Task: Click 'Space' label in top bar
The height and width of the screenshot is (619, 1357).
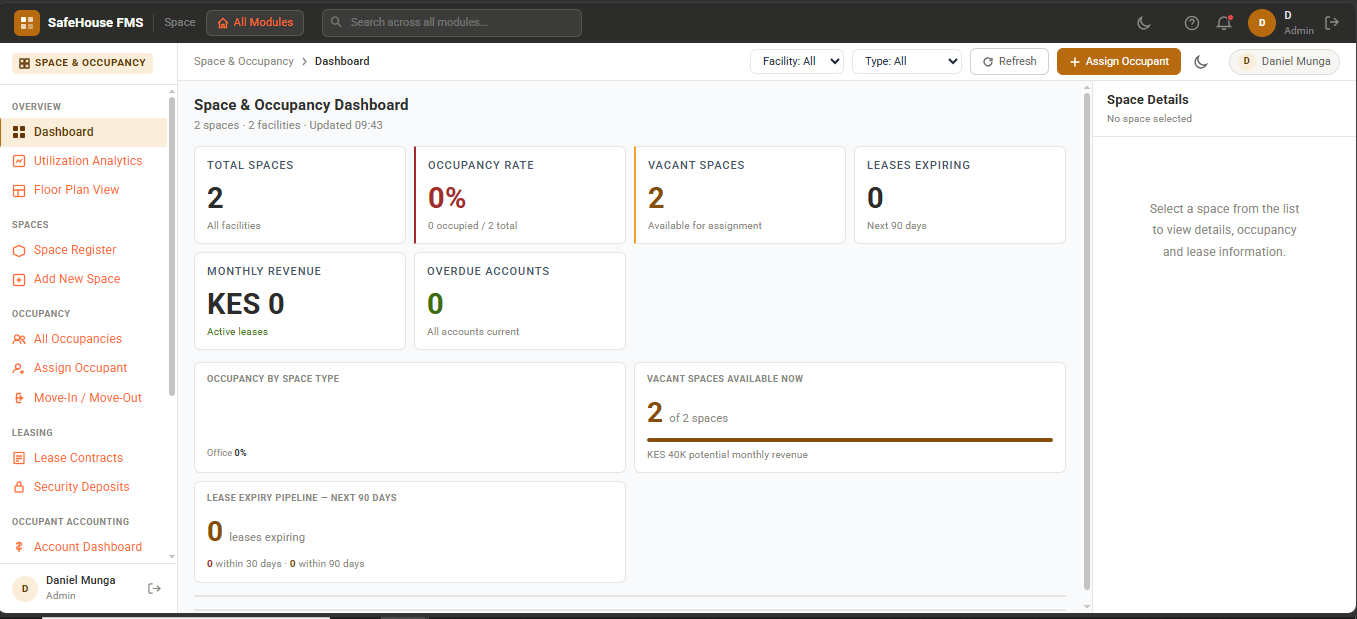Action: [x=180, y=22]
